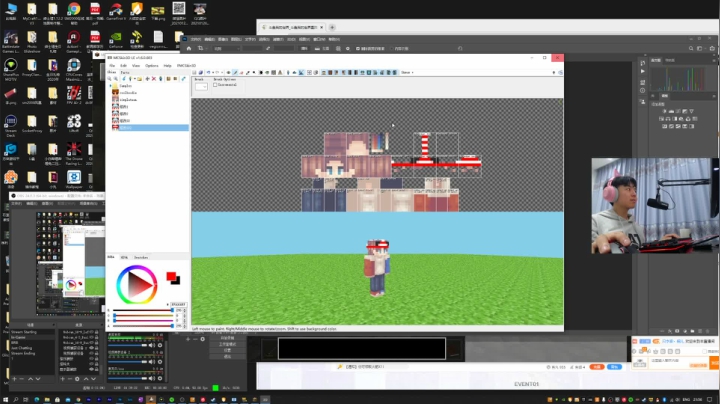Click the Redo arrow in MCSkin3D toolbar
The image size is (720, 404).
217,73
